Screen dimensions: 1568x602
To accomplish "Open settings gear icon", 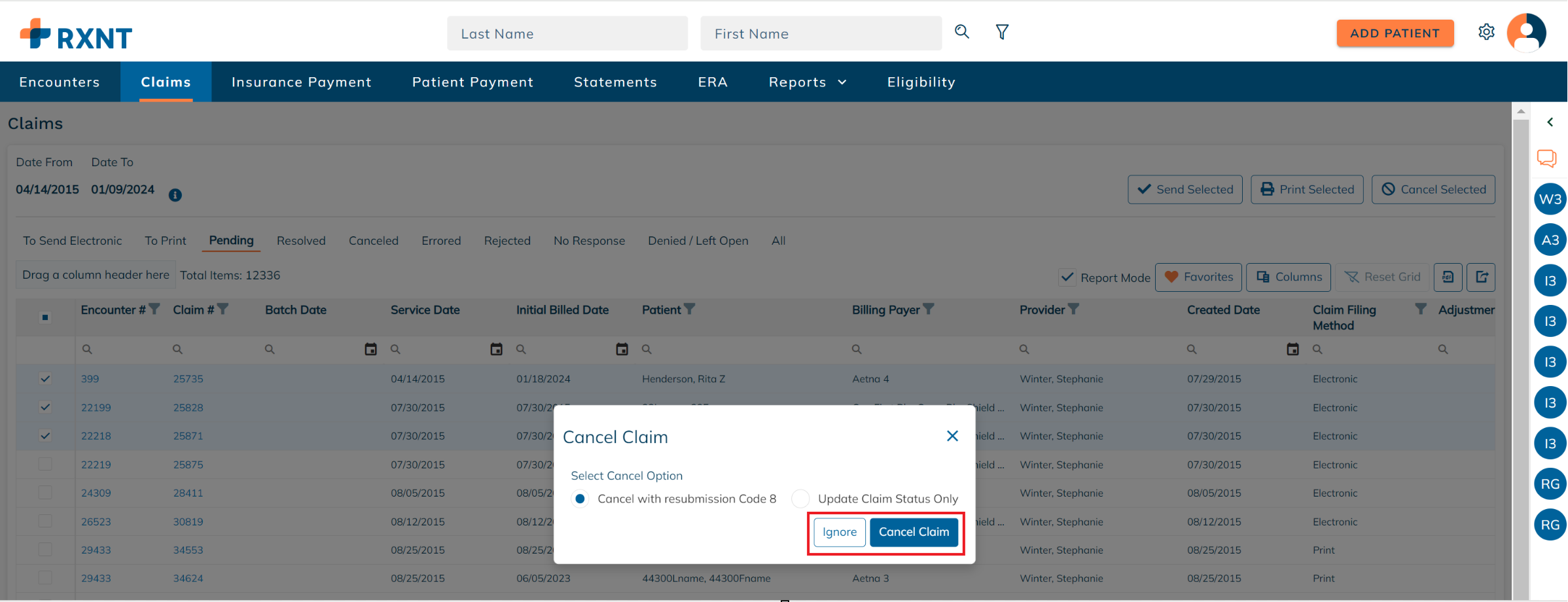I will [x=1486, y=32].
